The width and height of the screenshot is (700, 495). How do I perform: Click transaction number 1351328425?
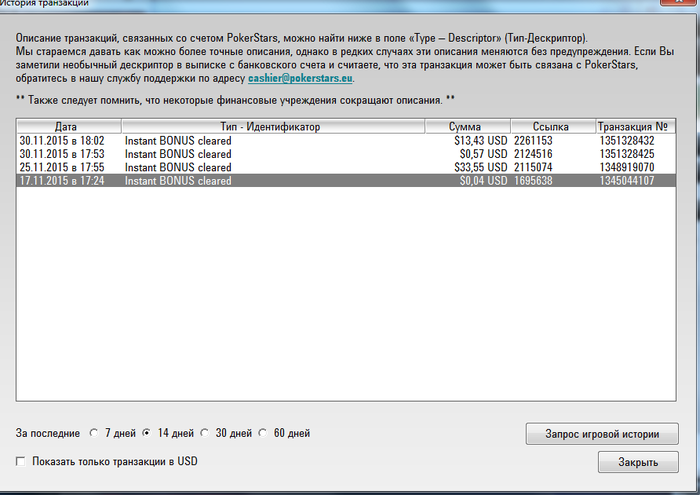pos(627,154)
